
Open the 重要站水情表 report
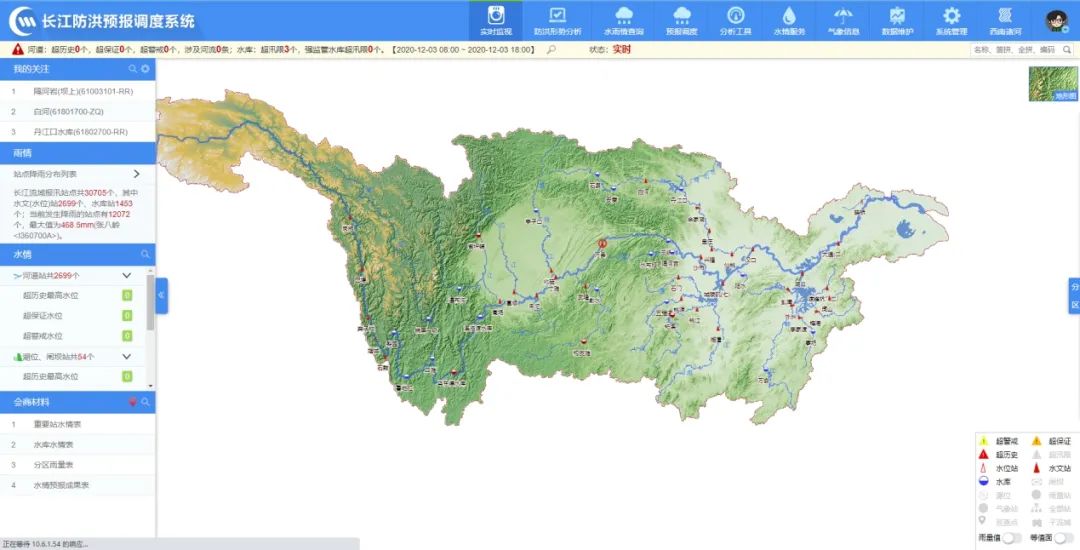pyautogui.click(x=60, y=424)
